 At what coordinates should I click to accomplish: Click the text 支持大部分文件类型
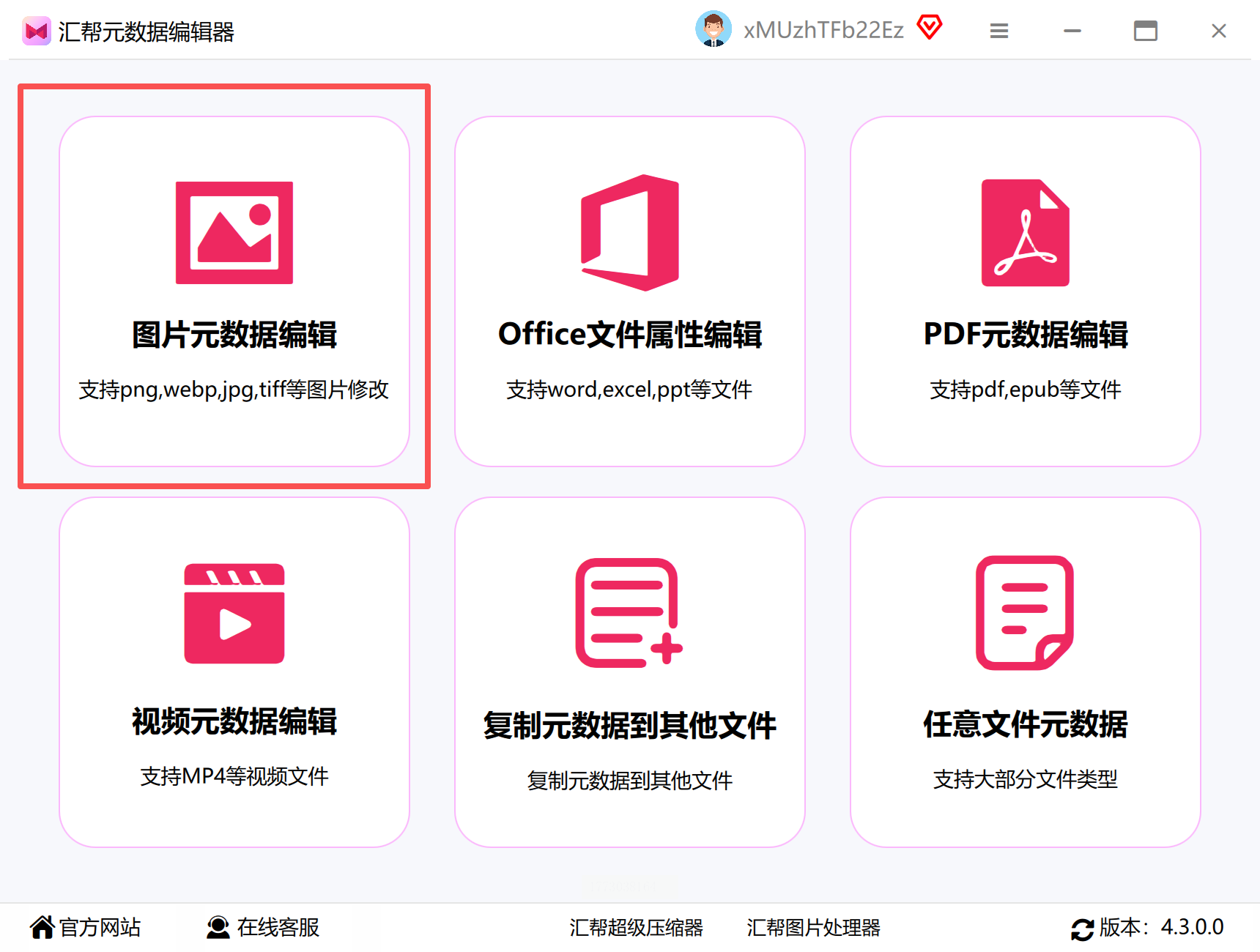tap(1026, 779)
